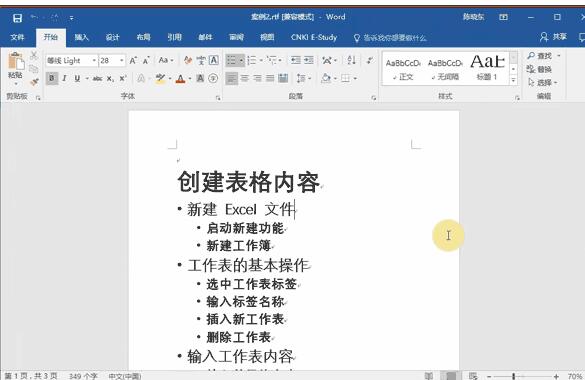This screenshot has height=380, width=585.
Task: Click the 替换 replace button
Action: click(x=539, y=69)
